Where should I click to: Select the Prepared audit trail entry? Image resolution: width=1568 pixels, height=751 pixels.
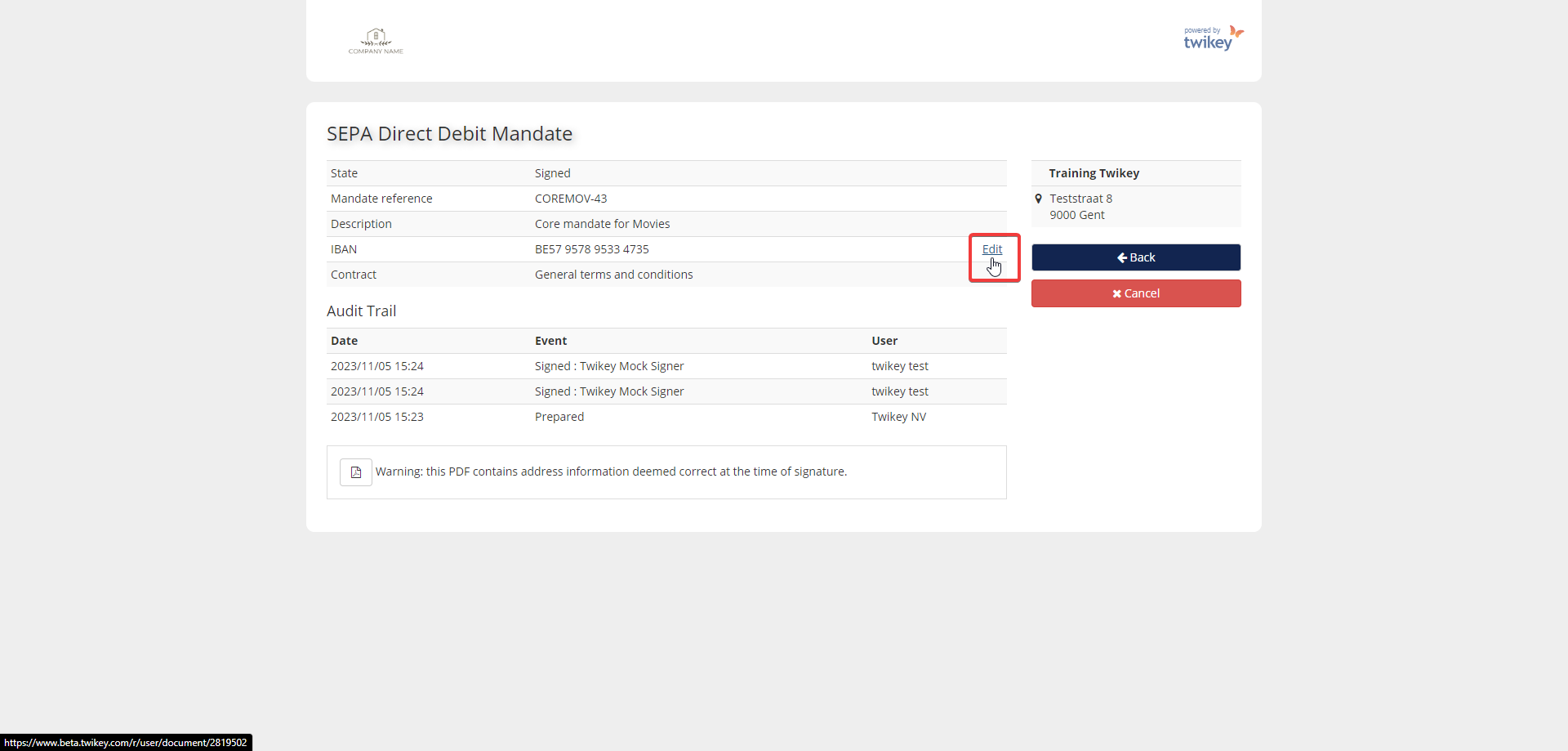559,417
